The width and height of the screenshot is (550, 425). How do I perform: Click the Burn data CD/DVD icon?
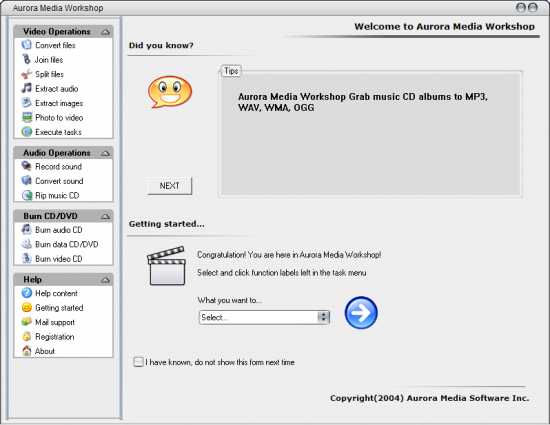(26, 244)
